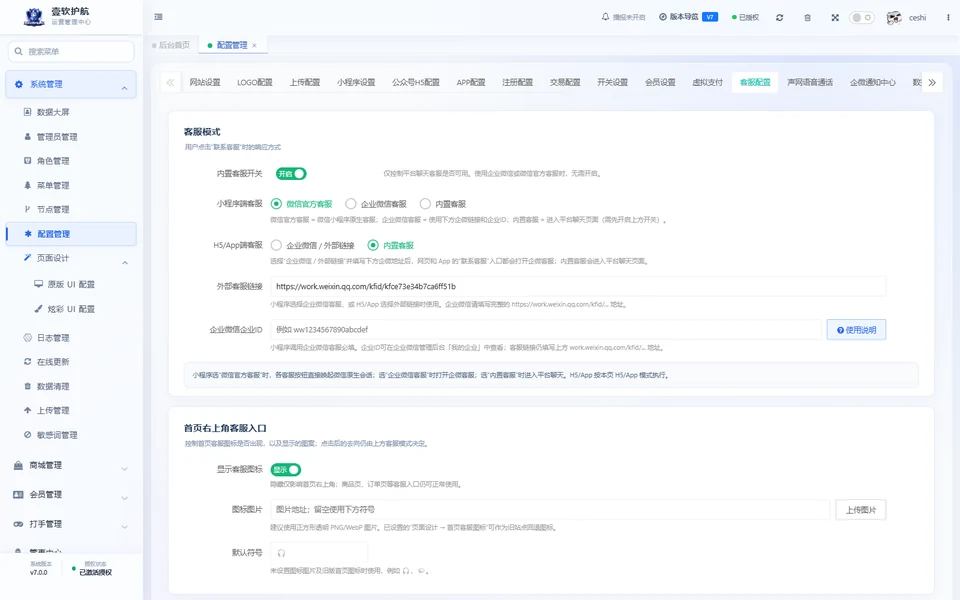
Task: Click the sync icon beside 在线更新
Action: point(27,362)
